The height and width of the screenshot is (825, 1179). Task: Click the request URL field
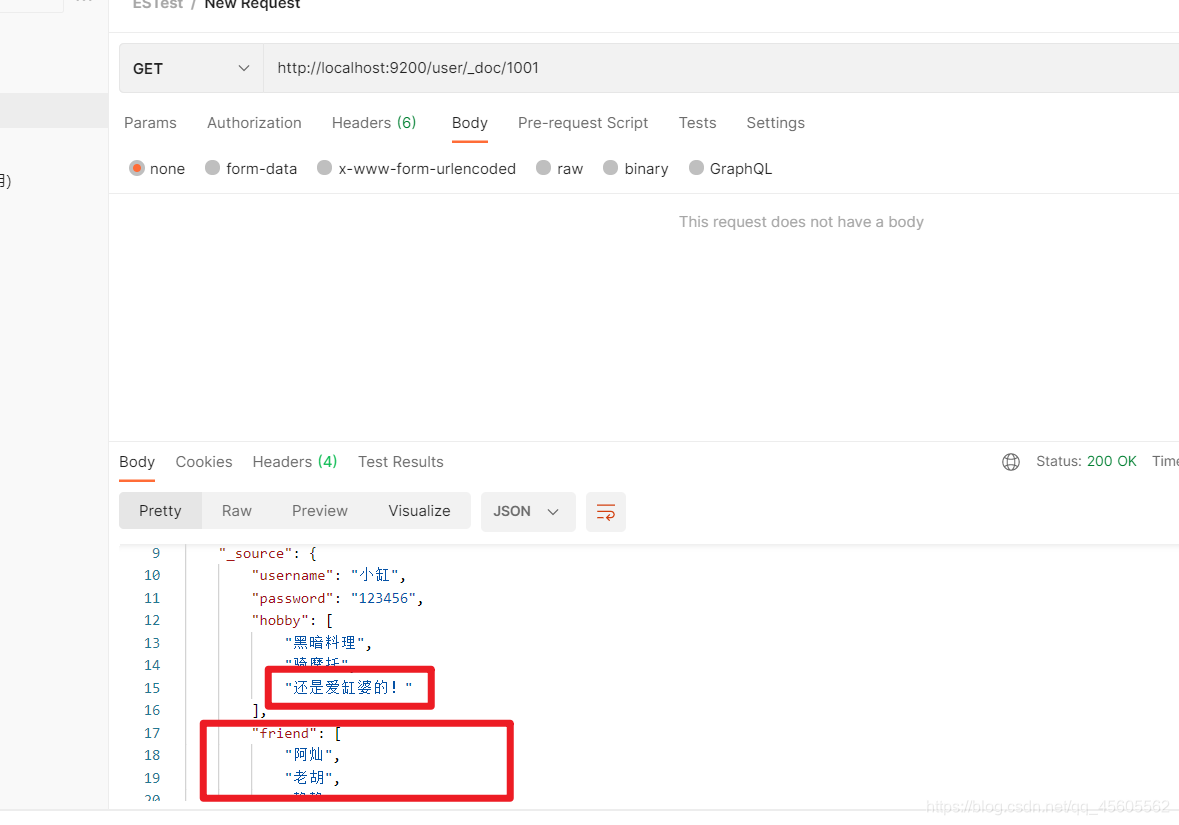pyautogui.click(x=720, y=68)
